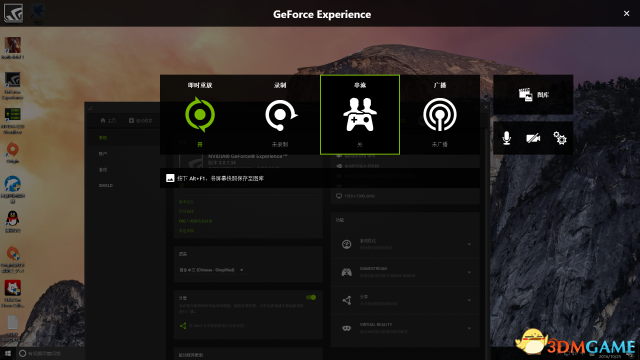The height and width of the screenshot is (360, 640).
Task: Toggle the camera-off icon in overlay
Action: click(x=533, y=138)
